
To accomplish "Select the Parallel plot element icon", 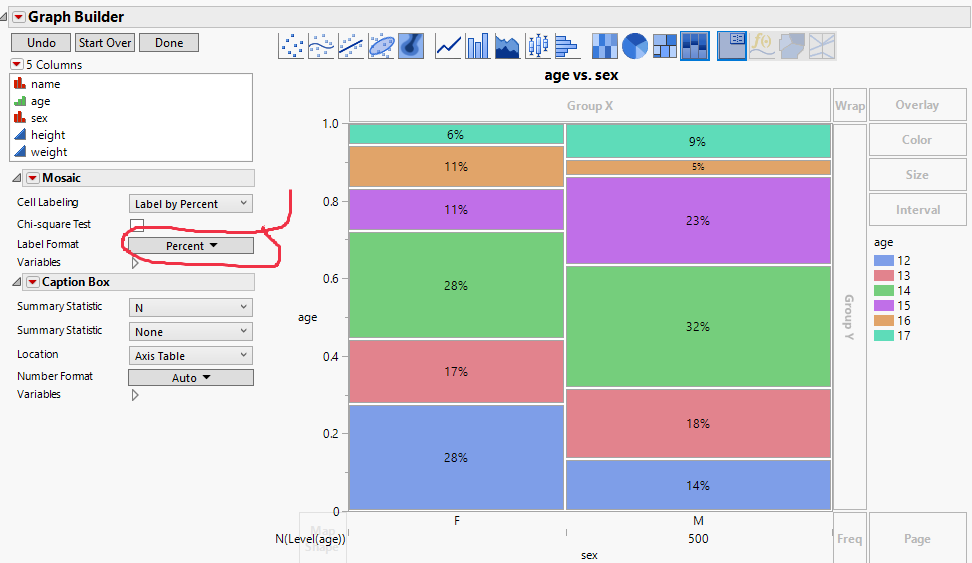I will click(821, 46).
